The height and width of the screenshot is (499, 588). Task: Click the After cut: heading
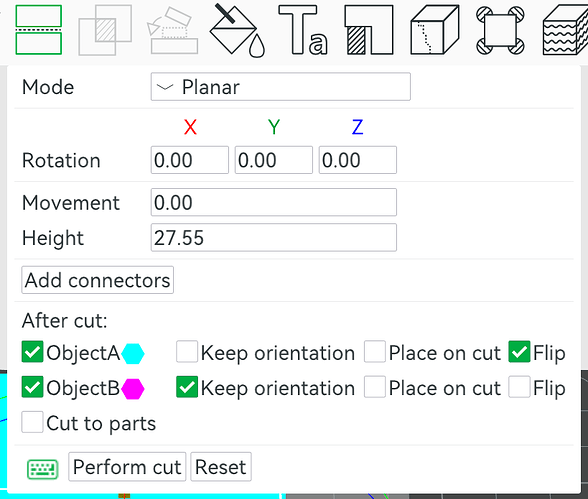(64, 321)
